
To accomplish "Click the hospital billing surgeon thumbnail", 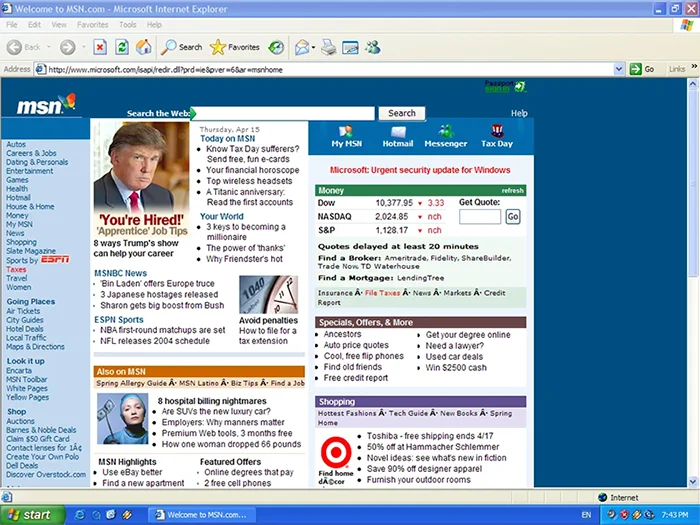I will point(122,419).
